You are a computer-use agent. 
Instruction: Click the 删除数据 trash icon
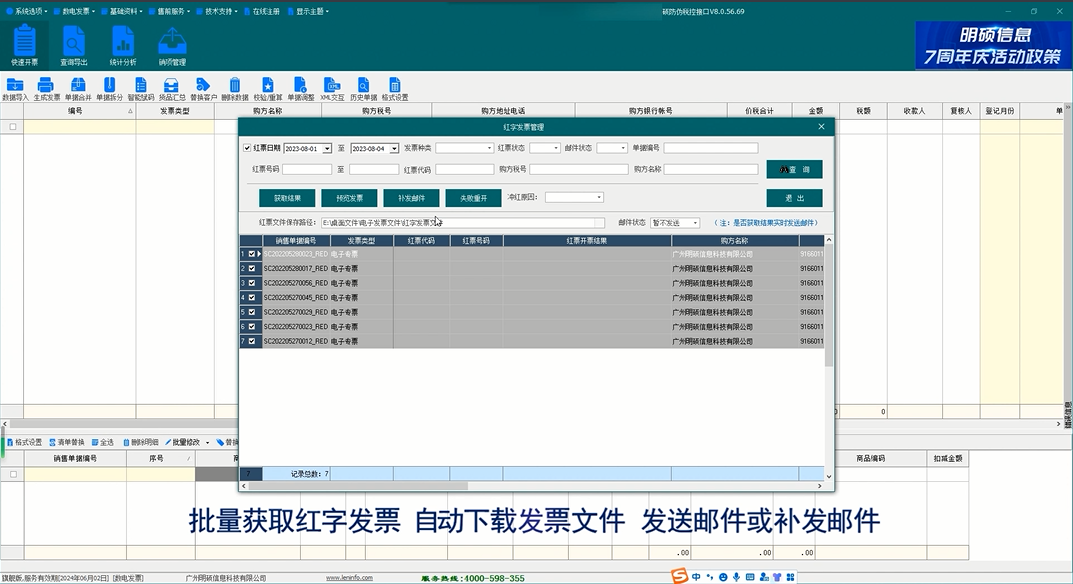point(234,90)
